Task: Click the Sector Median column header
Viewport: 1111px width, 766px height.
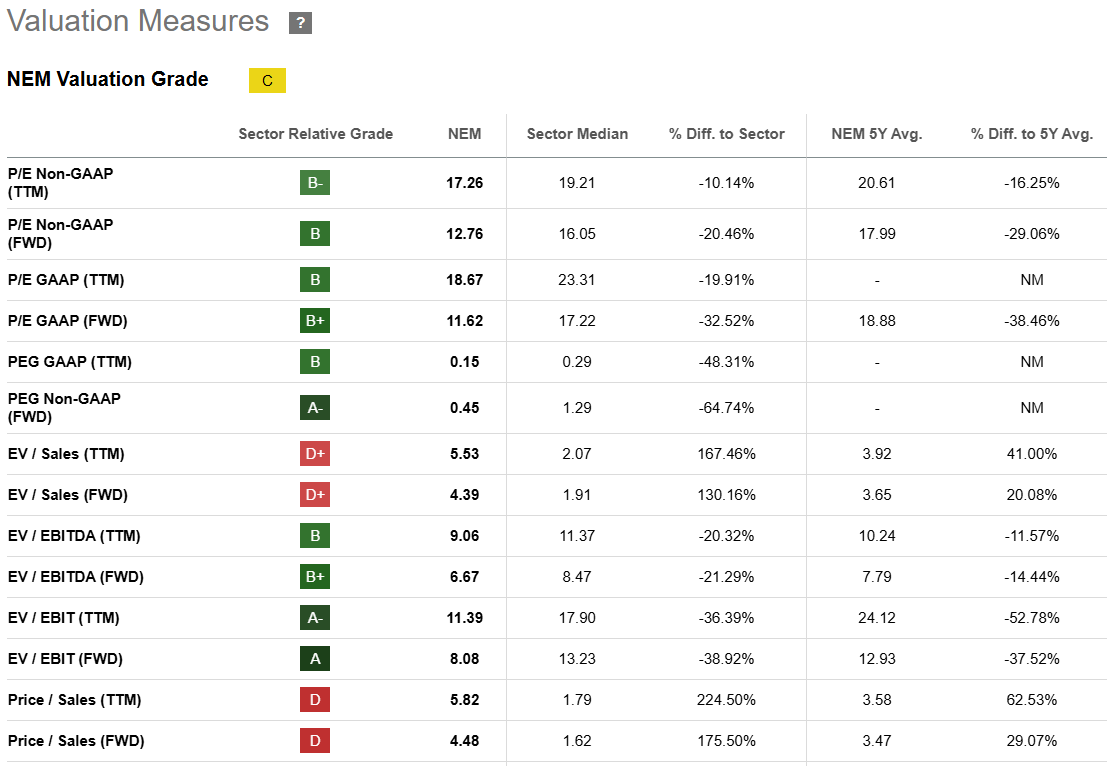Action: point(577,134)
